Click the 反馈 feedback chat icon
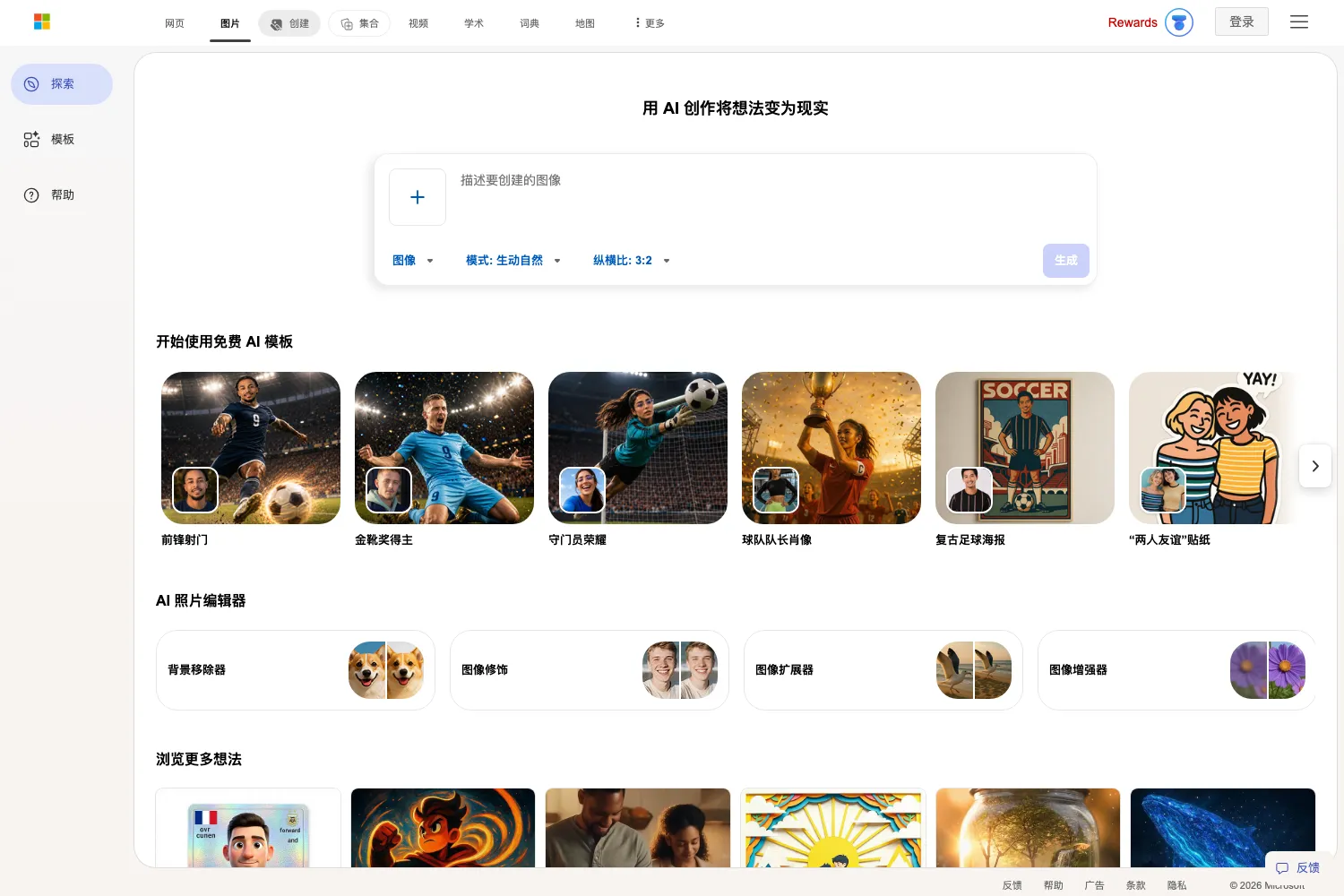The height and width of the screenshot is (896, 1344). coord(1282,868)
